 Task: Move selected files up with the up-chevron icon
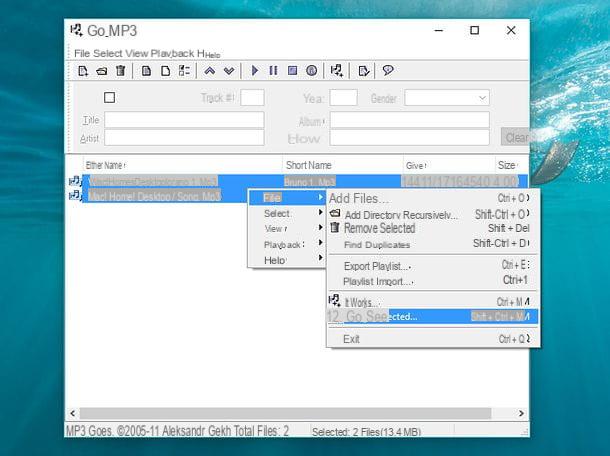pyautogui.click(x=210, y=71)
